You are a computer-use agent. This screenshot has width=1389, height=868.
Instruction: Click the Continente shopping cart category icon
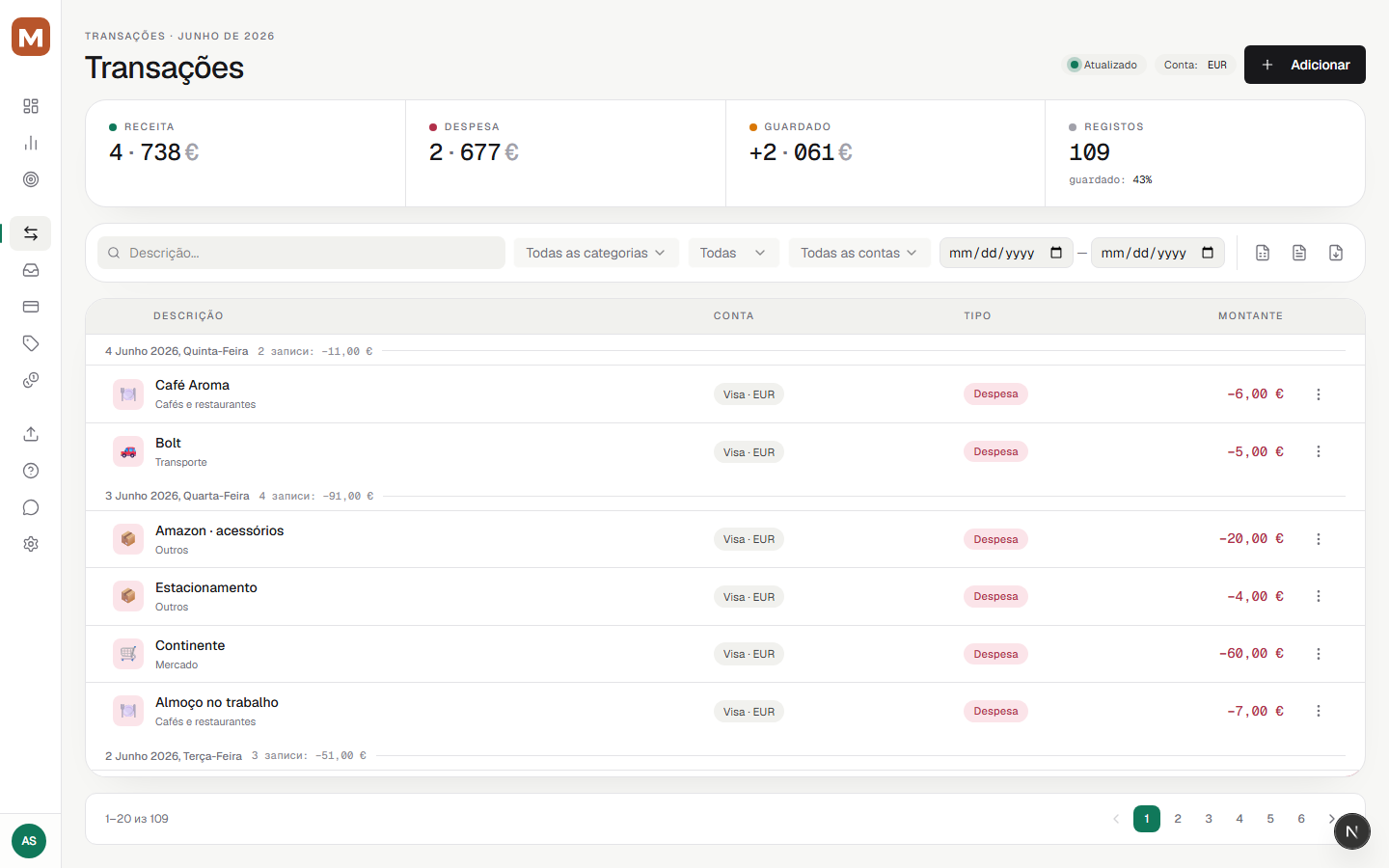coord(128,654)
